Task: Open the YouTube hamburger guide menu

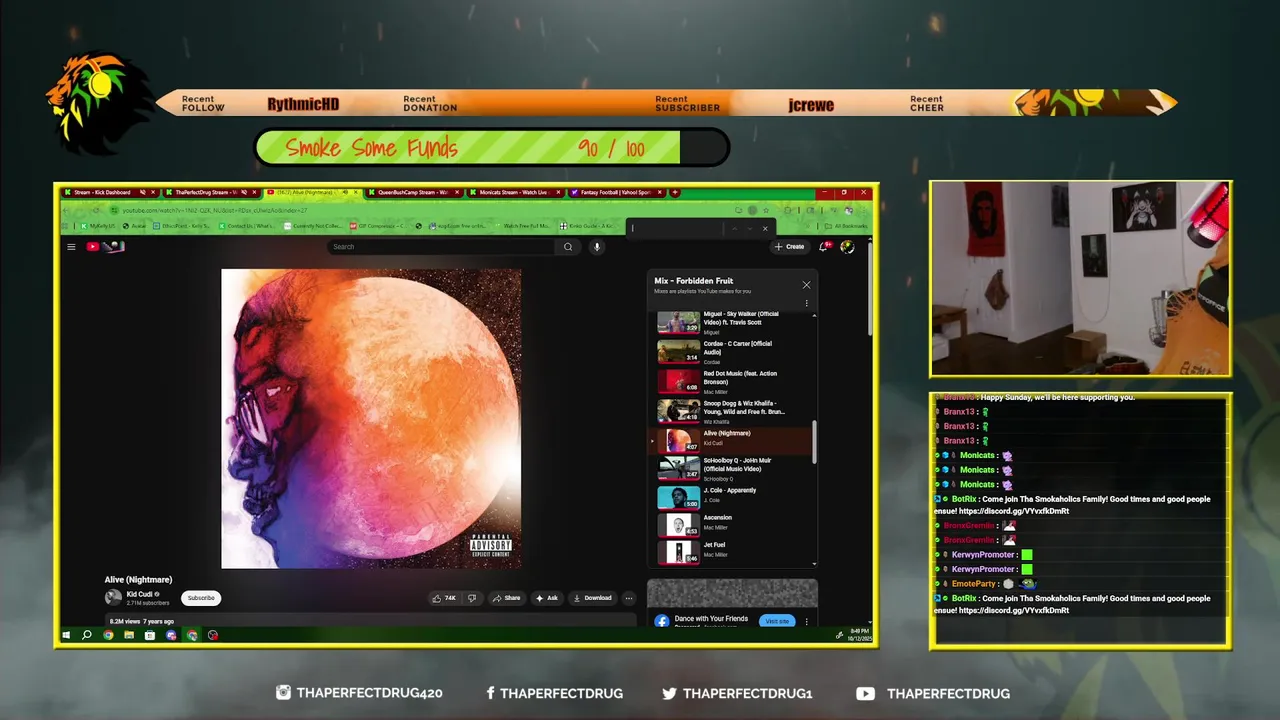Action: tap(71, 247)
